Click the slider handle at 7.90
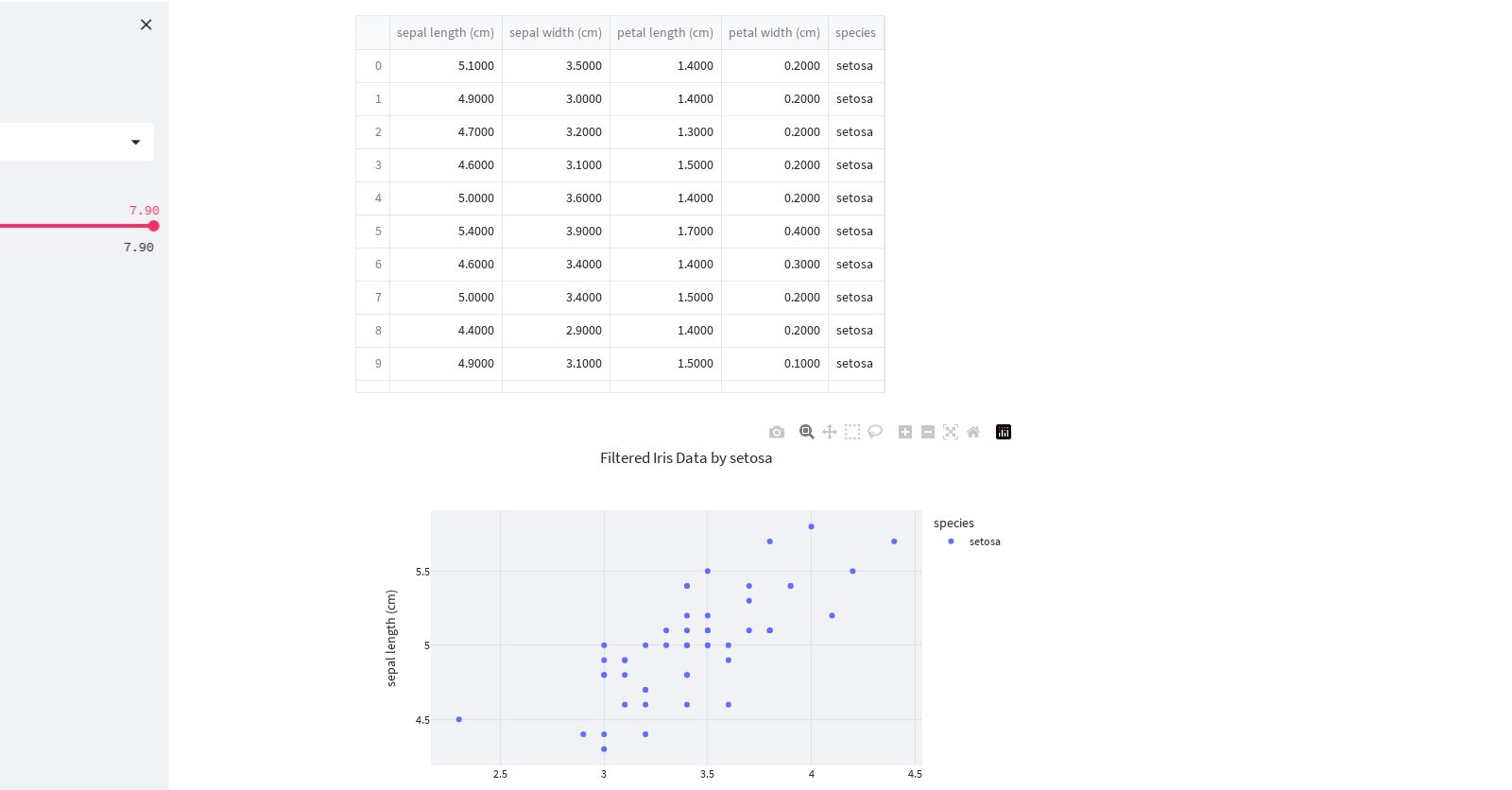This screenshot has width=1512, height=790. click(153, 226)
